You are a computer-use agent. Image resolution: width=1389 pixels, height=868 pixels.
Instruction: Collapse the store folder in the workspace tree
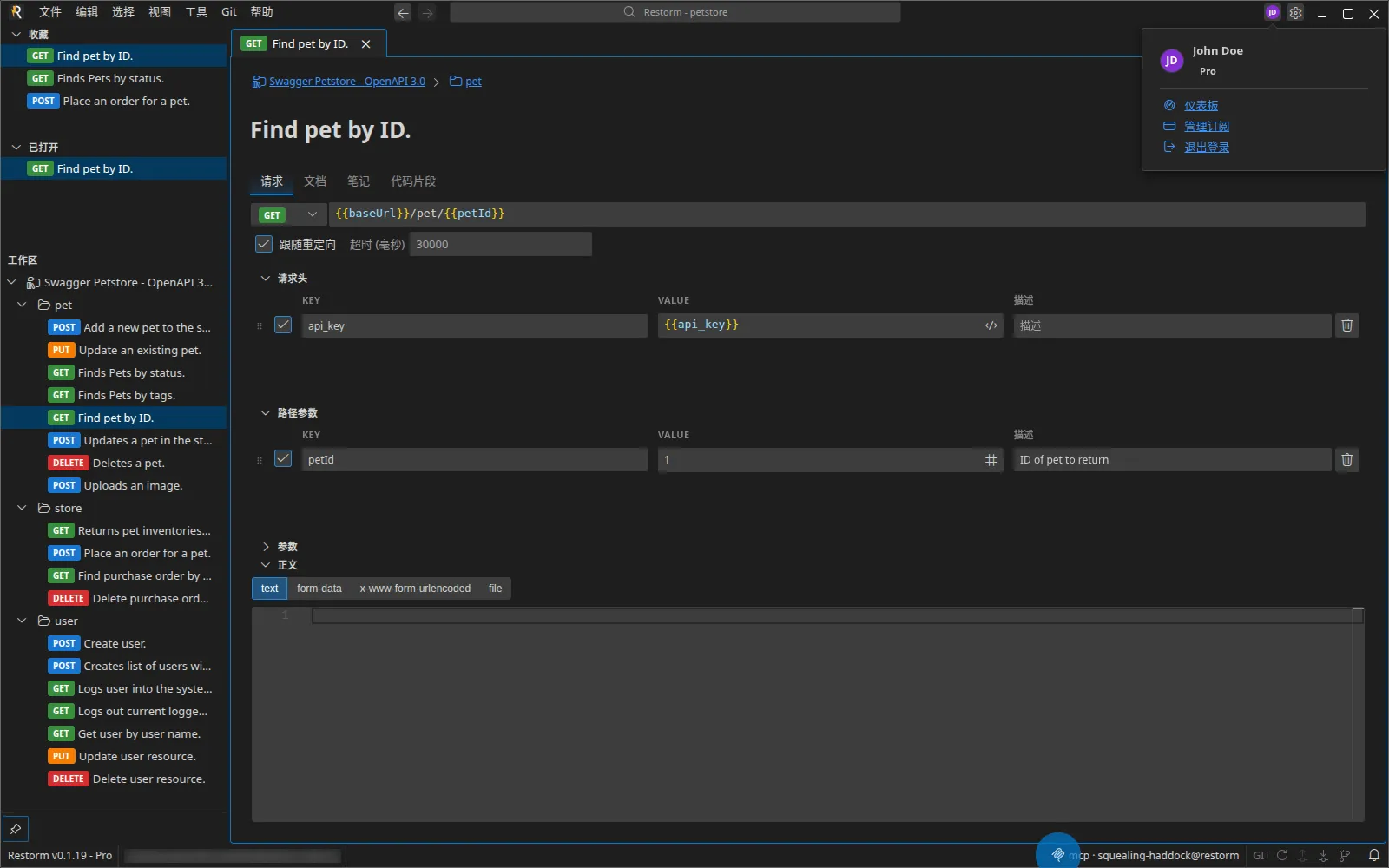22,509
